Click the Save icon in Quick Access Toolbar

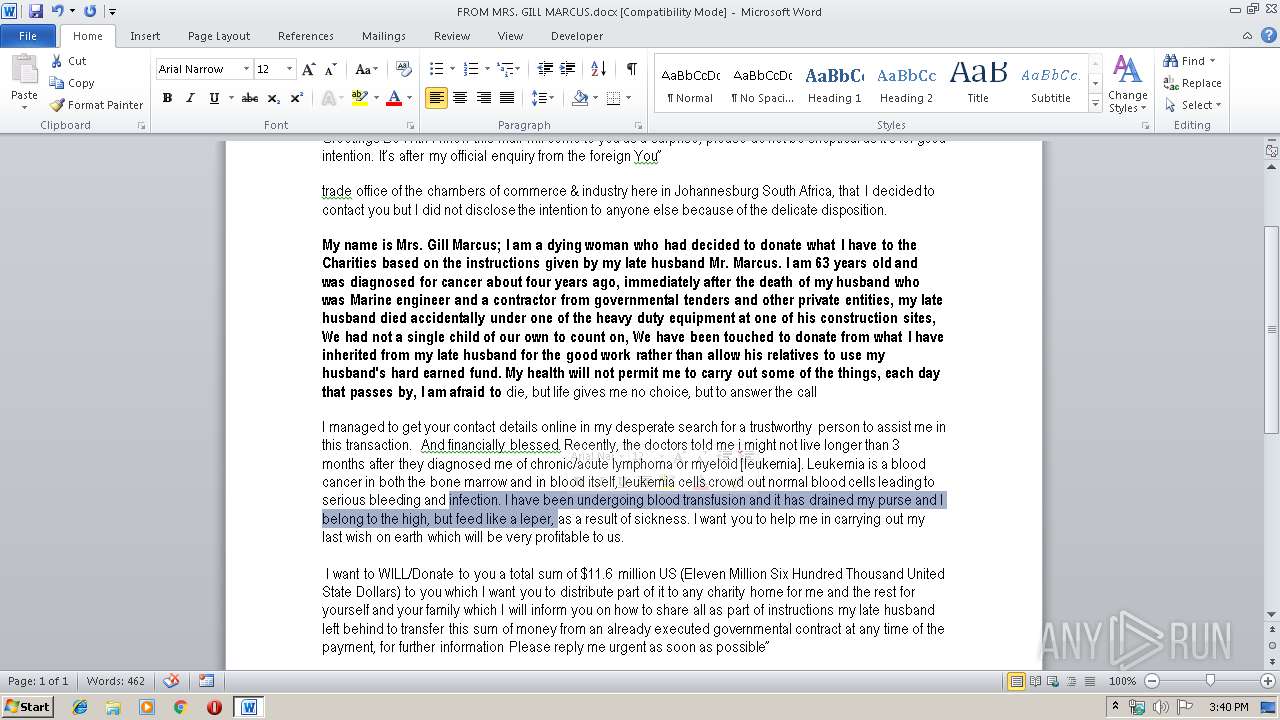pyautogui.click(x=36, y=11)
